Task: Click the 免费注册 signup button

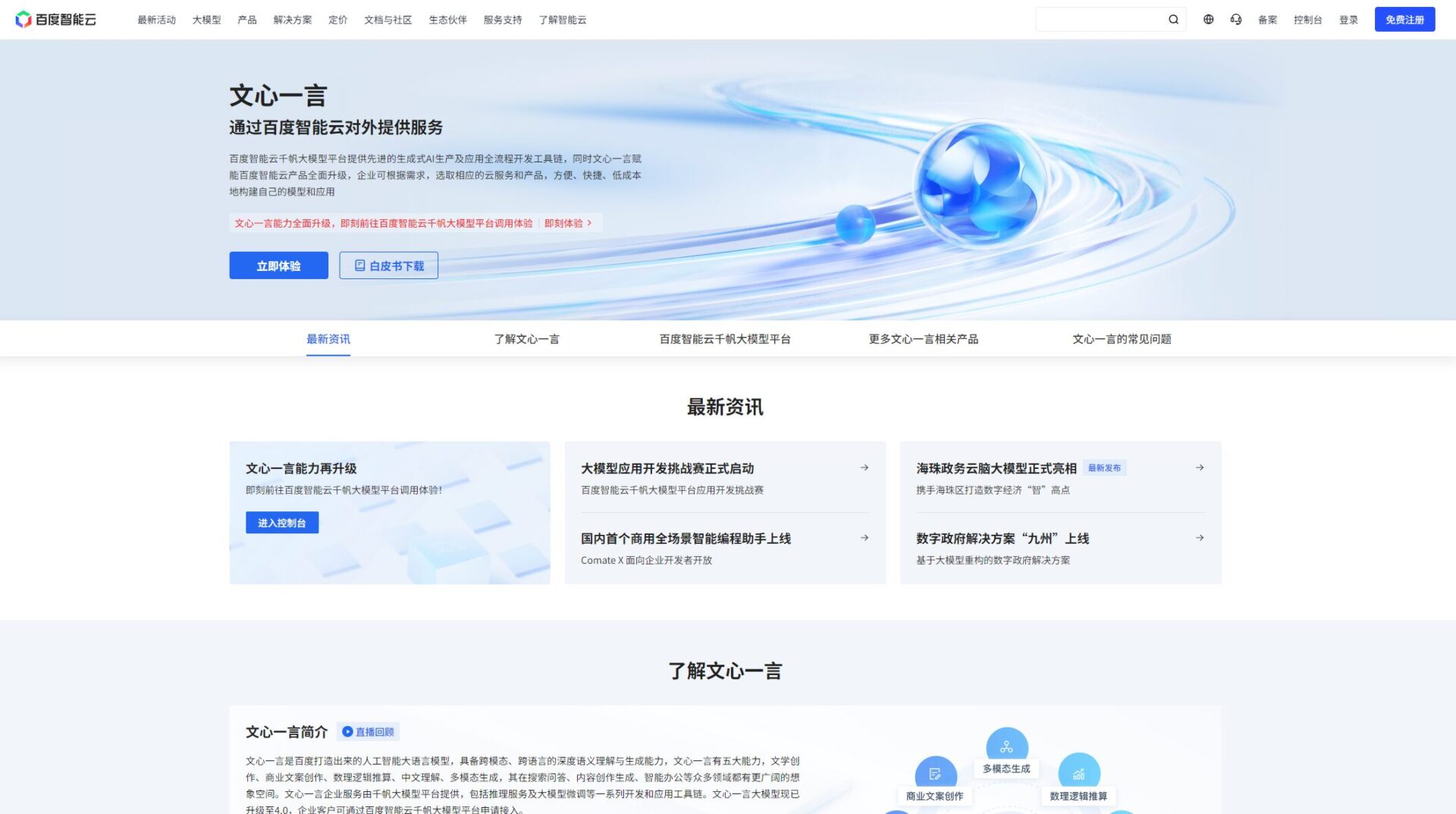Action: point(1404,19)
